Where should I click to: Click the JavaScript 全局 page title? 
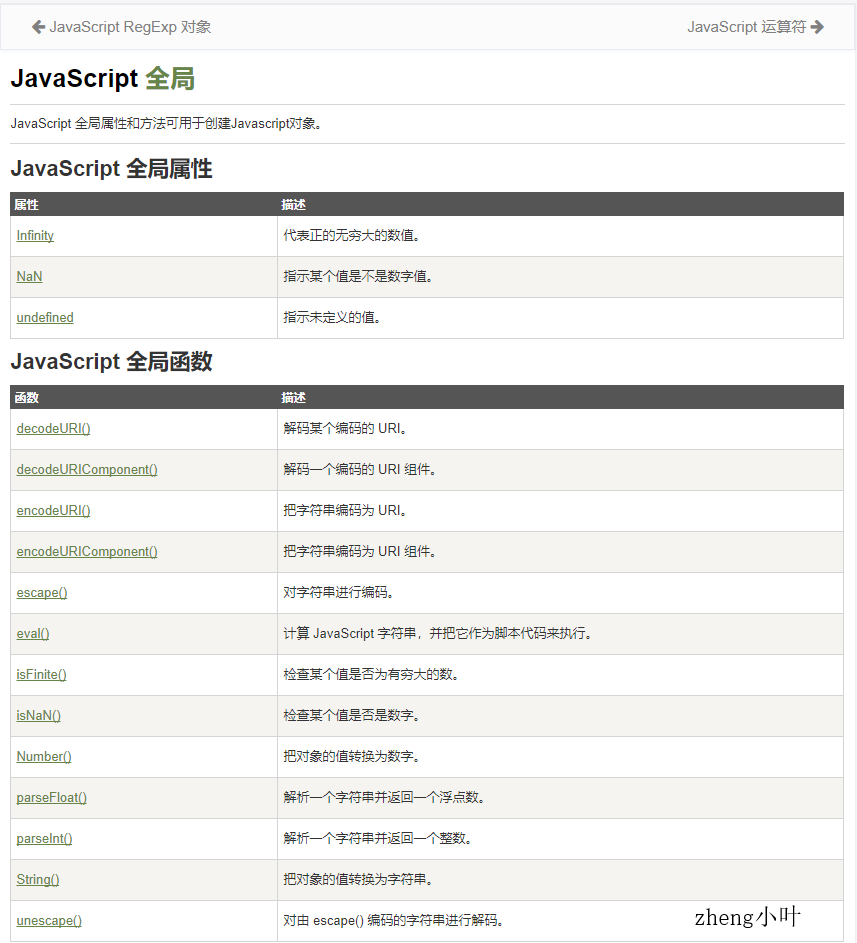coord(103,79)
